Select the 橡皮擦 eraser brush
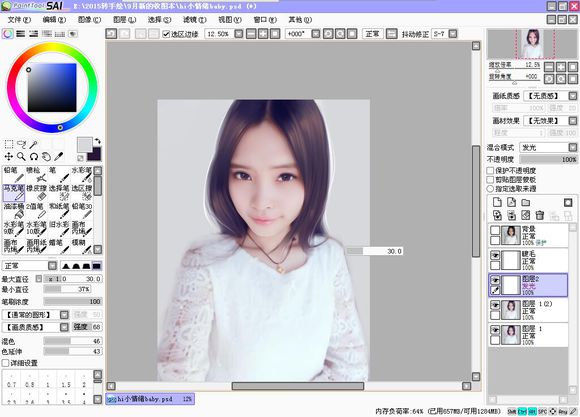This screenshot has height=417, width=580. coord(36,192)
